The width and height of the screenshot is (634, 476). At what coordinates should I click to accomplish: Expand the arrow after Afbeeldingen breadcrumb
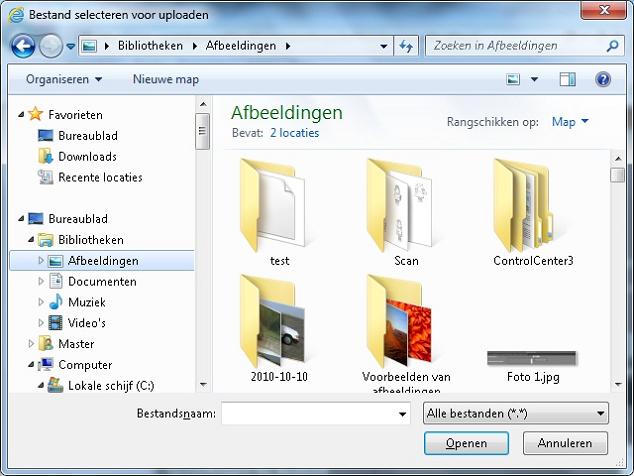(x=288, y=46)
